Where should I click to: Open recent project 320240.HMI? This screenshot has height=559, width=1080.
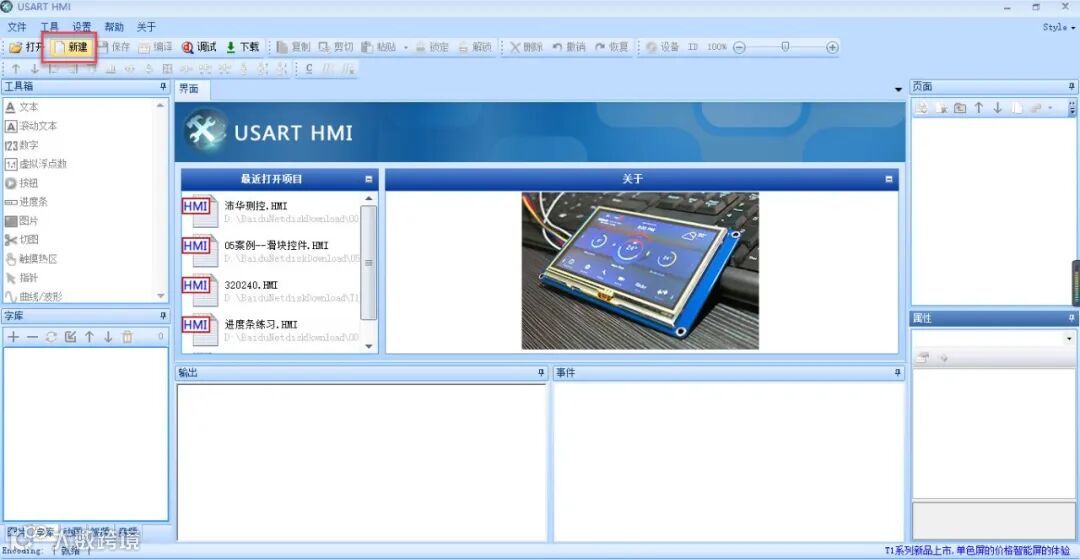[x=271, y=291]
